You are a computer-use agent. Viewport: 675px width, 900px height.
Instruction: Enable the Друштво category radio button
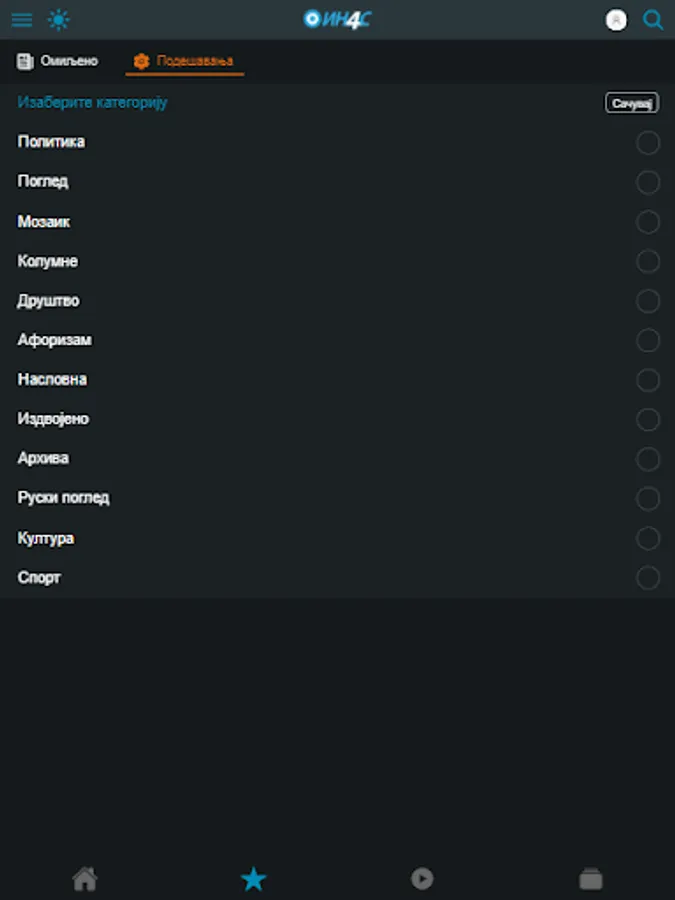[648, 301]
